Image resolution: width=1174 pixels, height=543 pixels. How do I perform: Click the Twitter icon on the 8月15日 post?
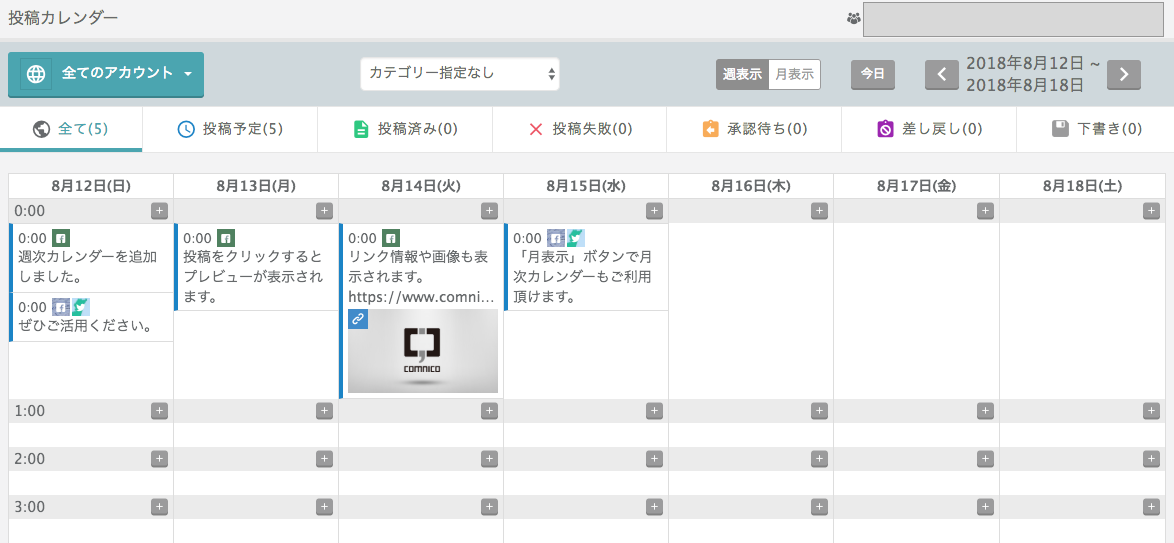[x=576, y=238]
